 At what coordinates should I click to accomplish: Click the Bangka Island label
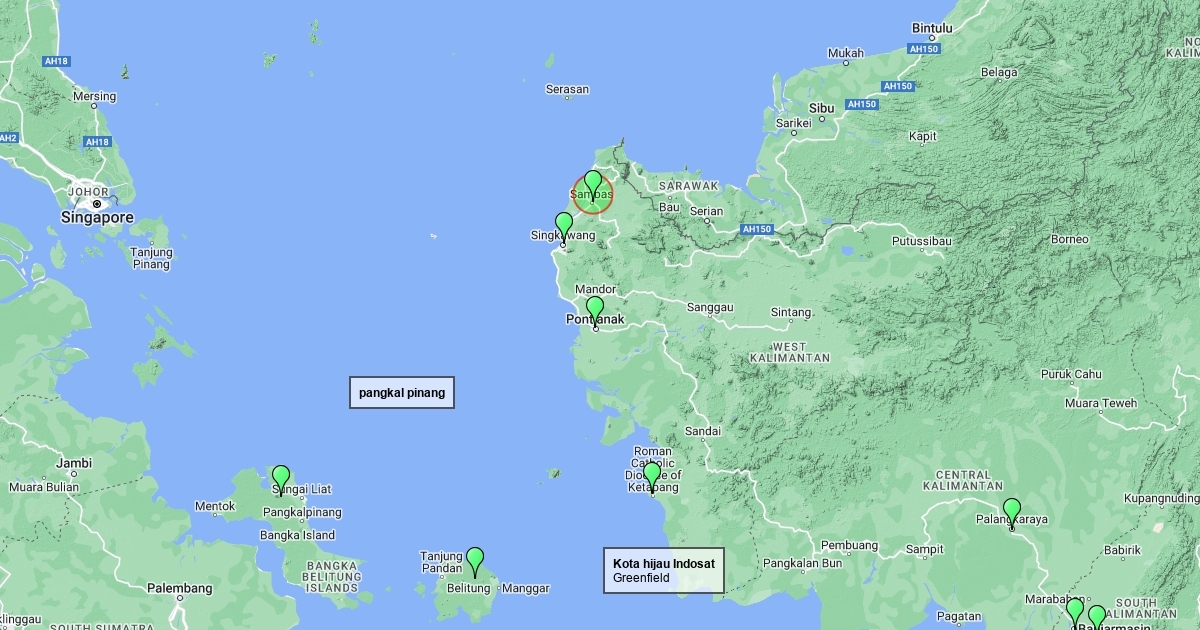point(297,535)
